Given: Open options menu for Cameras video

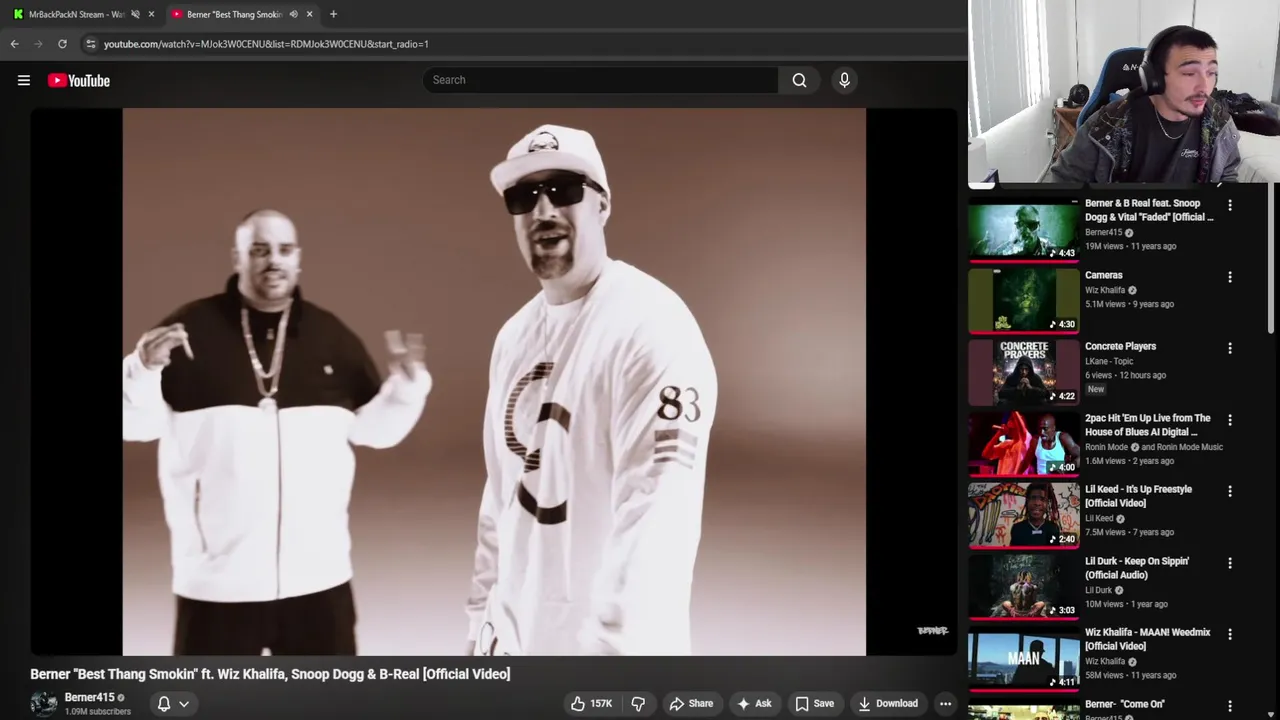Looking at the screenshot, I should pos(1230,277).
